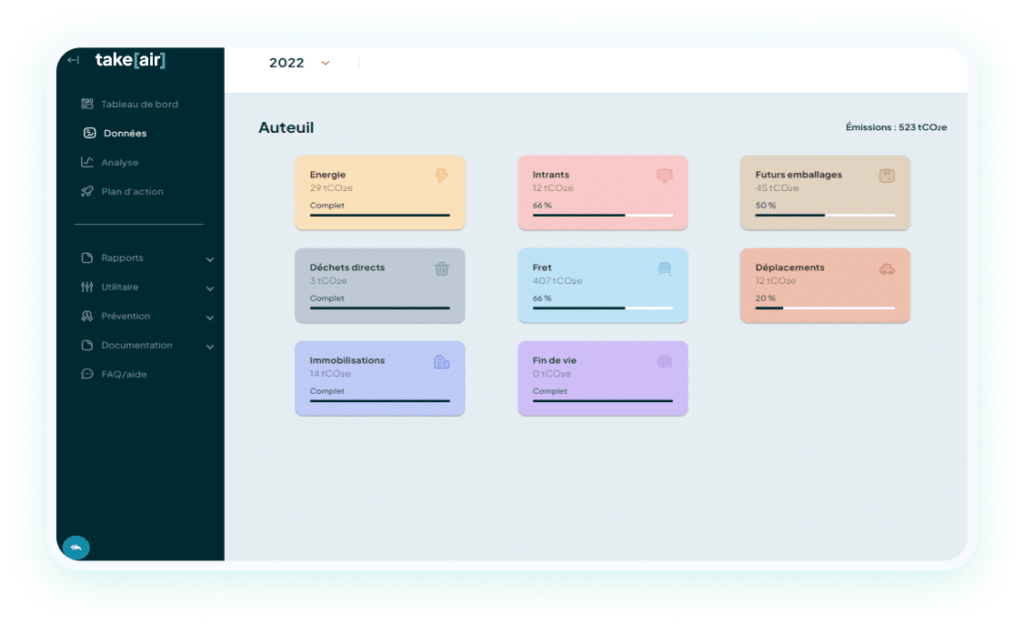Viewport: 1024px width, 625px height.
Task: Click the round reply button at sidebar bottom
Action: click(x=76, y=547)
